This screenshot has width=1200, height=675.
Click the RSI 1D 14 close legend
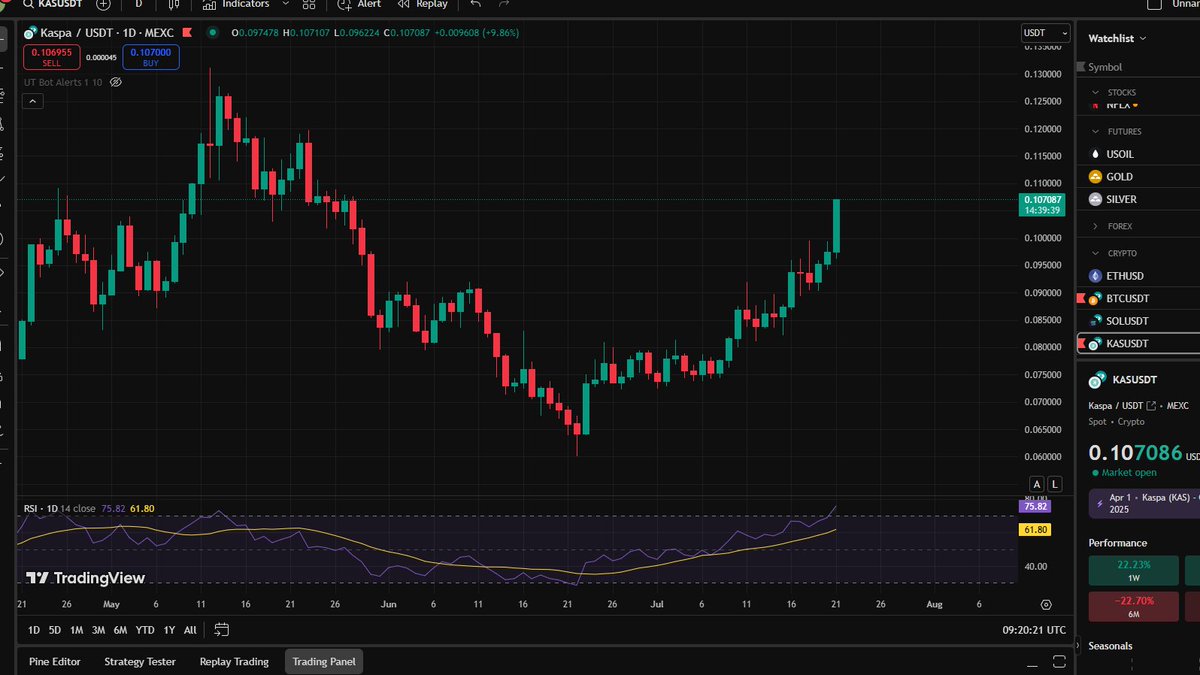click(59, 508)
